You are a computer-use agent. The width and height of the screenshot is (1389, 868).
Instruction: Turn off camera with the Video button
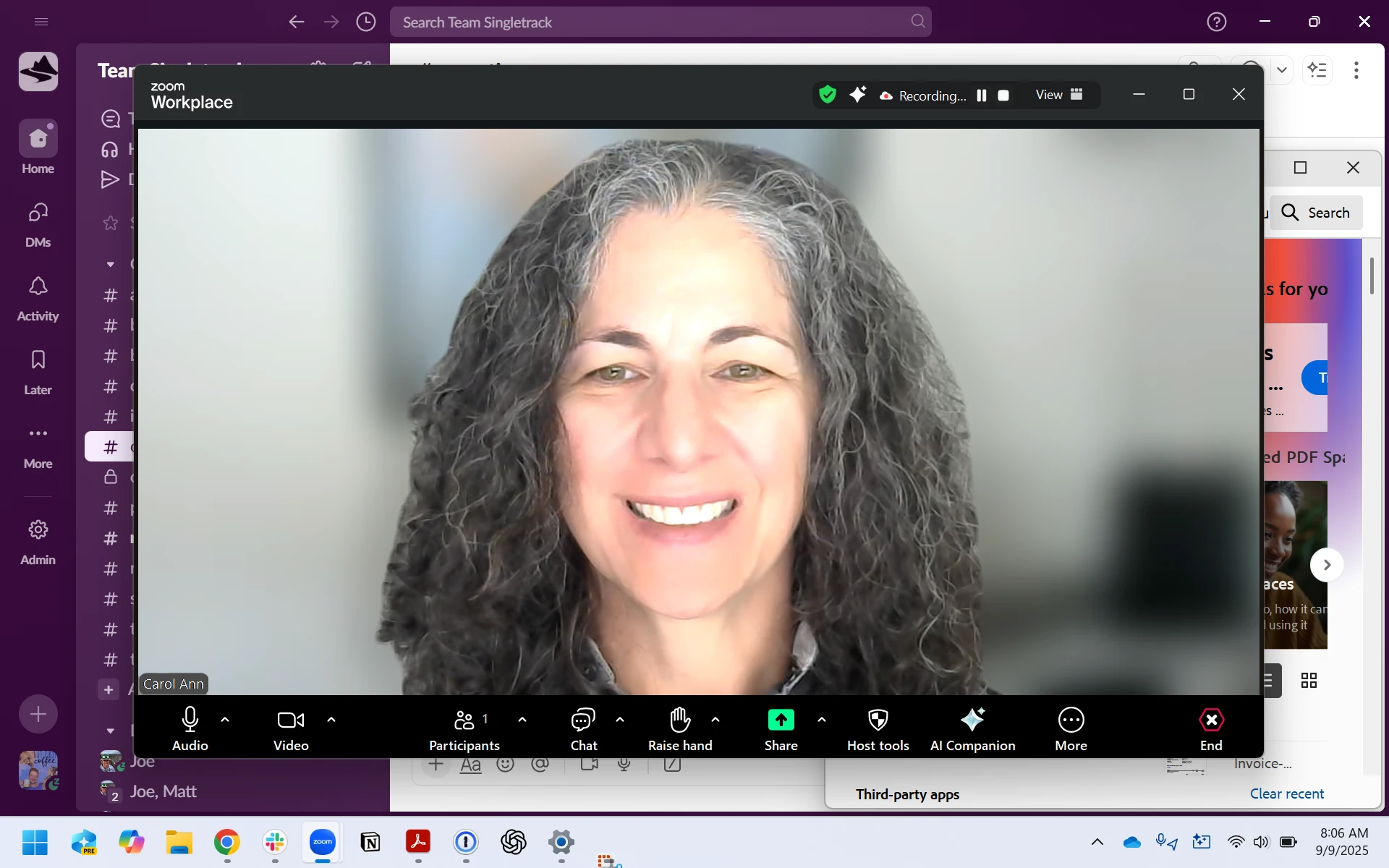pos(291,728)
